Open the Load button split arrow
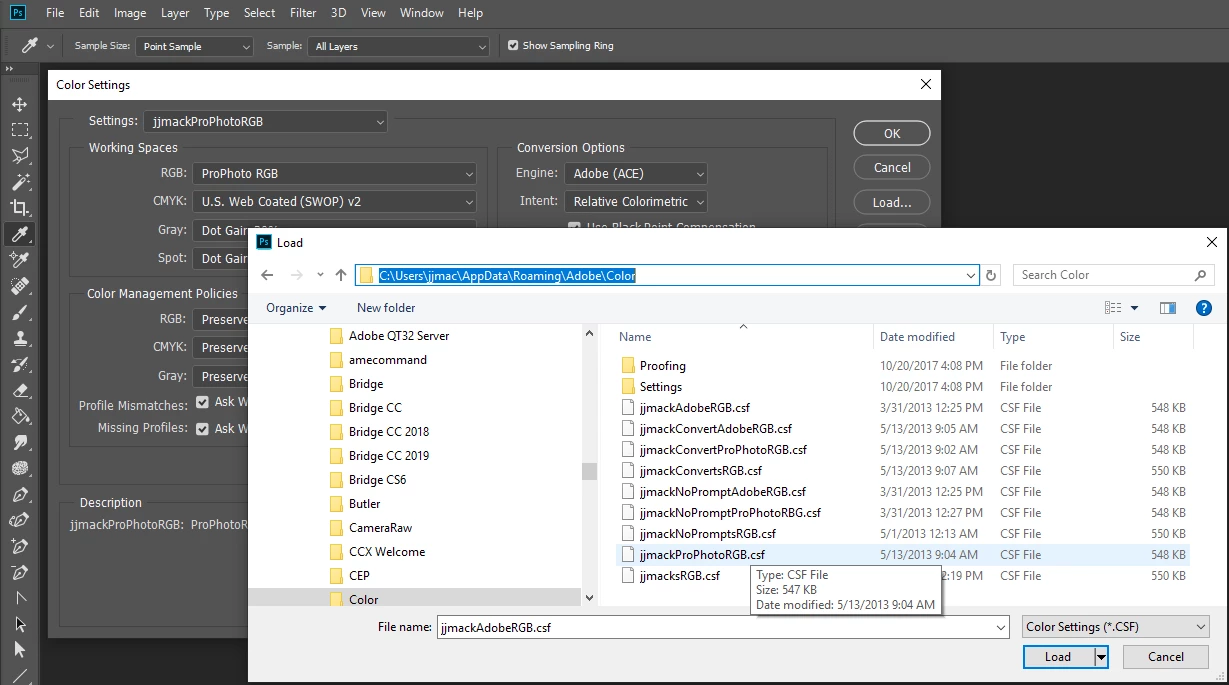1229x685 pixels. pyautogui.click(x=1101, y=657)
